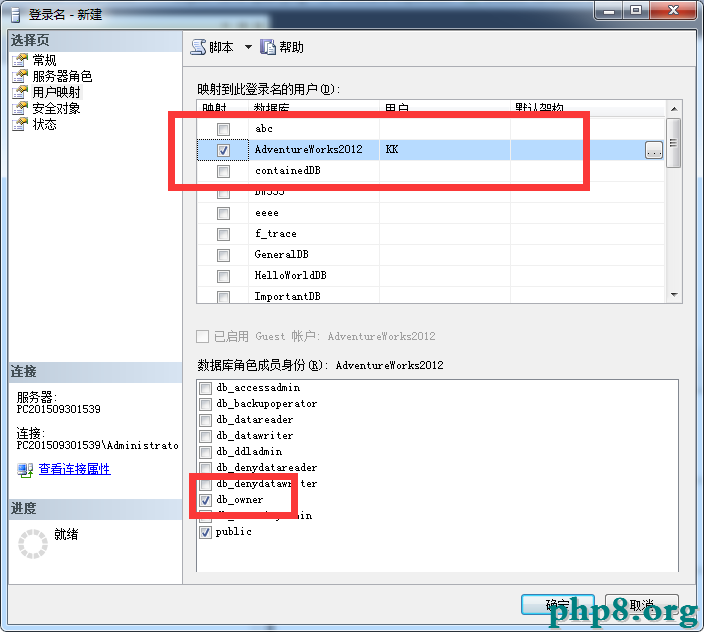Click the 帮助 help icon
The width and height of the screenshot is (704, 632).
coord(268,47)
